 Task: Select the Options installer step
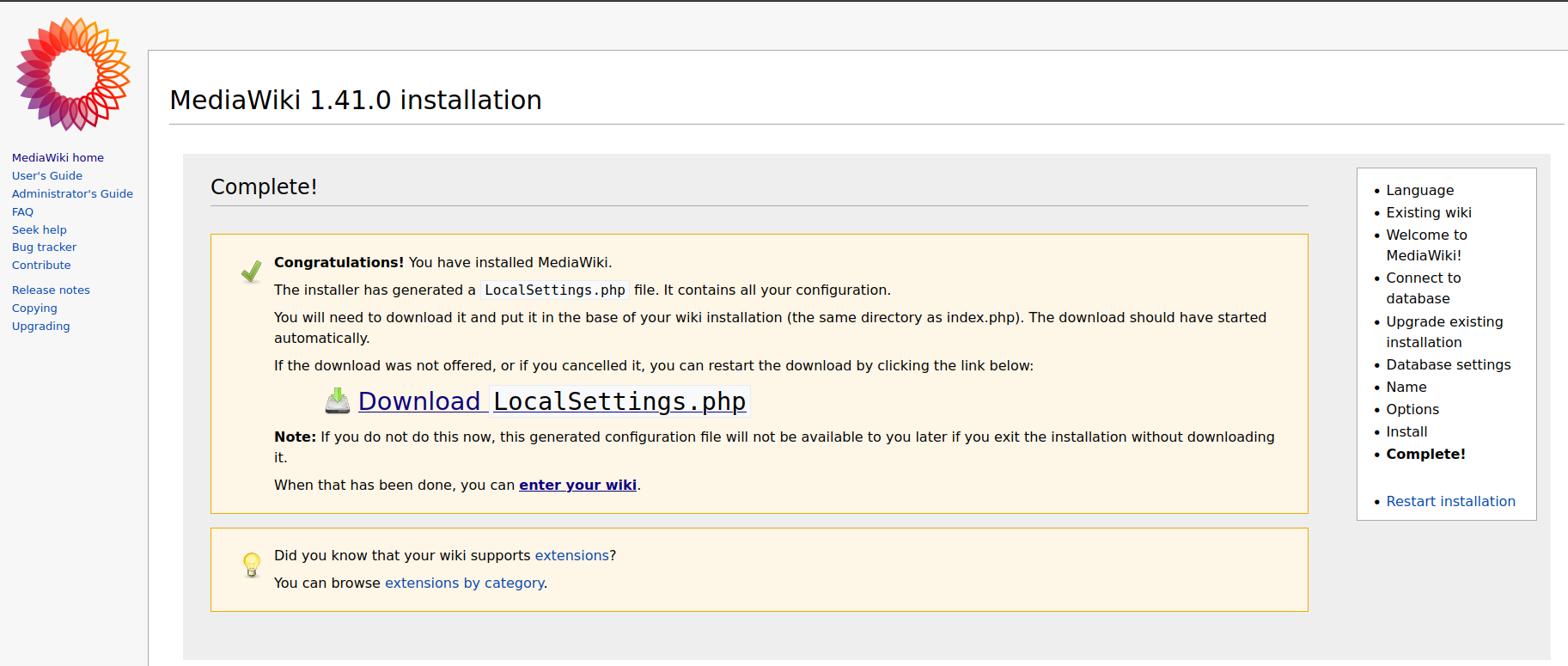click(1412, 409)
